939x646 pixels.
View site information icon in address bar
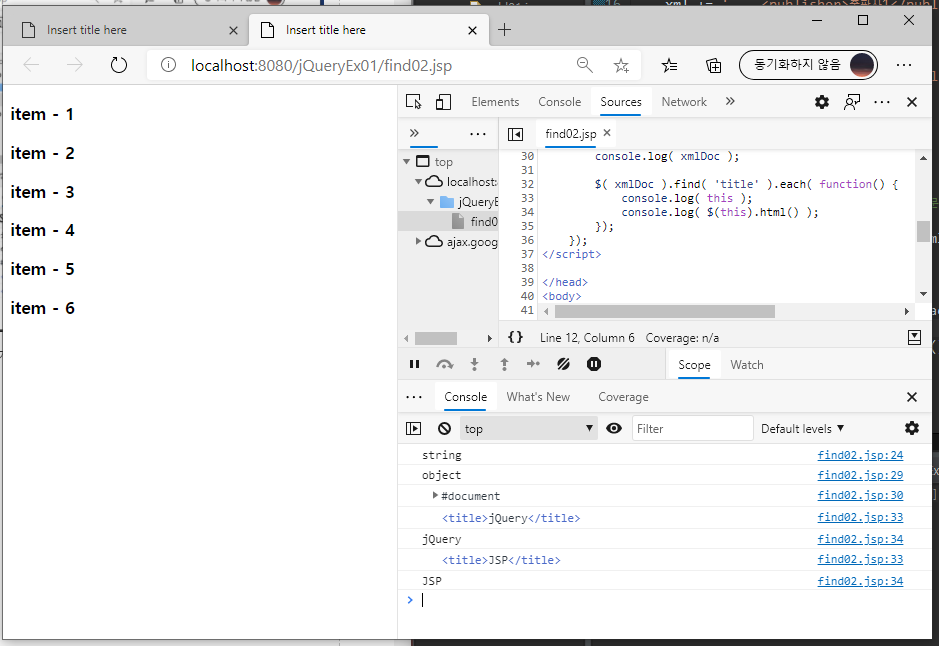coord(168,65)
